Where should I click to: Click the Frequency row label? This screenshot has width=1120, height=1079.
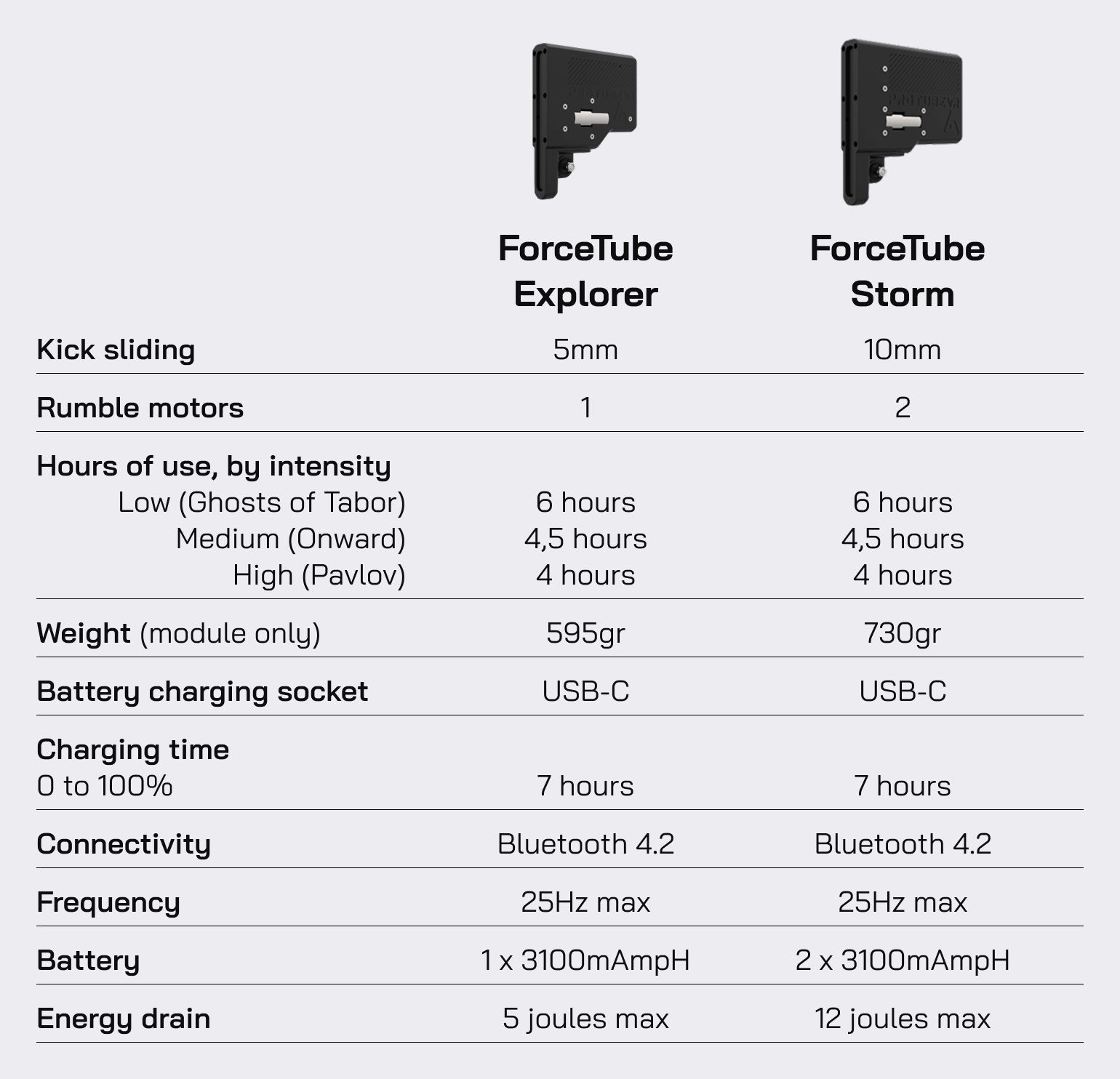pyautogui.click(x=108, y=902)
